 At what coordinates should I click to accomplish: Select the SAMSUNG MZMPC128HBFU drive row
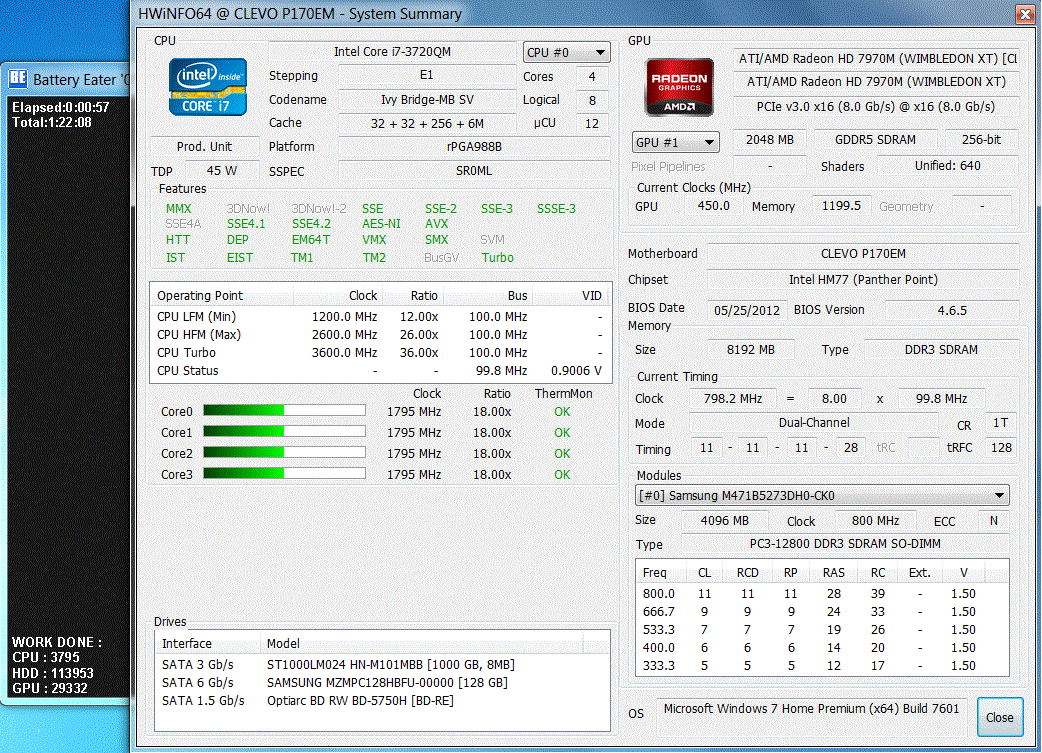point(382,683)
